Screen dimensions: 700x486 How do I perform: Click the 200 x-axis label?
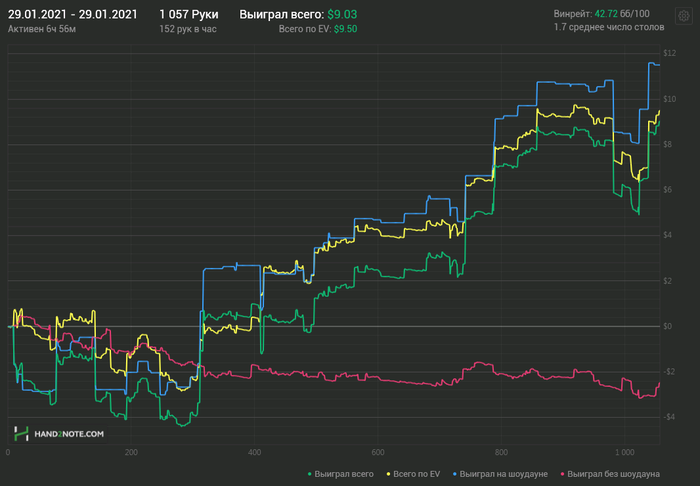pyautogui.click(x=131, y=453)
